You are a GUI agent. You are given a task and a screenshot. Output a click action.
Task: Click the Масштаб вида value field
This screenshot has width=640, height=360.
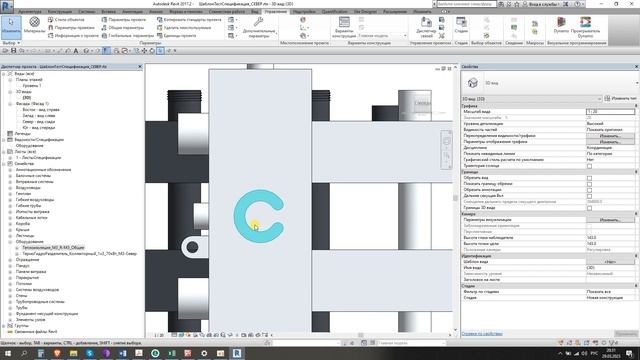[x=610, y=111]
